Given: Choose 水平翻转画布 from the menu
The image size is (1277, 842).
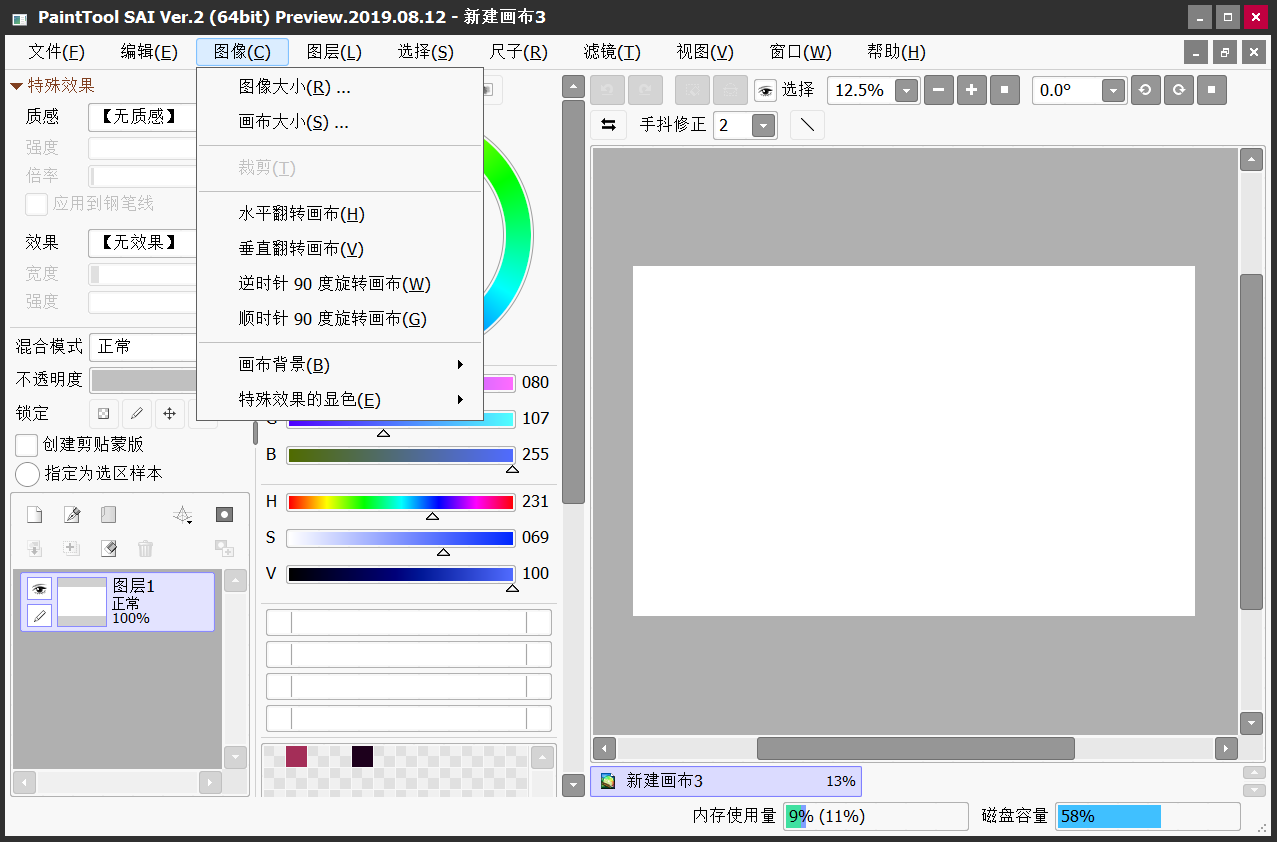Looking at the screenshot, I should coord(301,214).
